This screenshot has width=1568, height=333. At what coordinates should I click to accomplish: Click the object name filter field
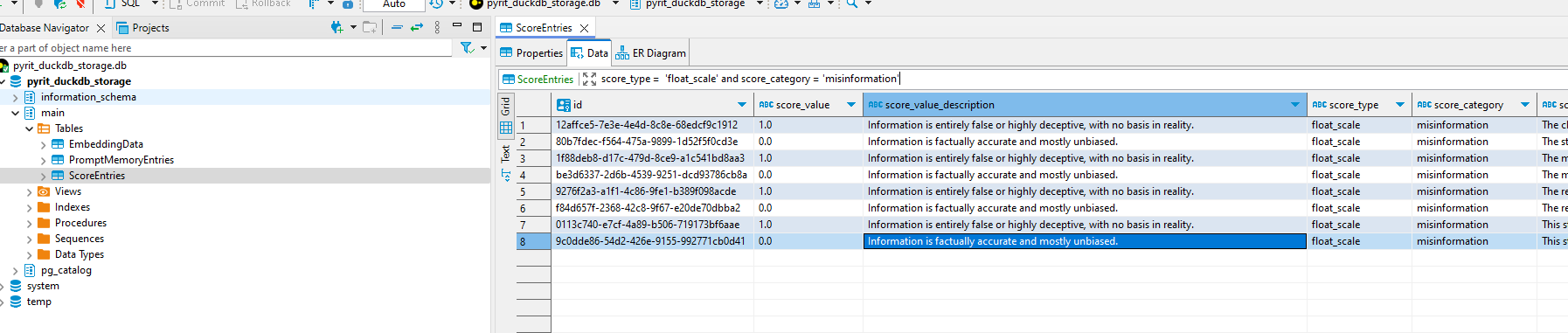coord(225,48)
